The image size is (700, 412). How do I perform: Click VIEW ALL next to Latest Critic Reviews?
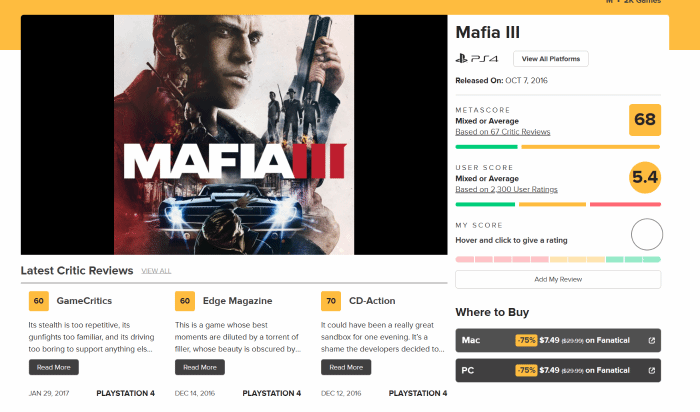click(x=156, y=271)
